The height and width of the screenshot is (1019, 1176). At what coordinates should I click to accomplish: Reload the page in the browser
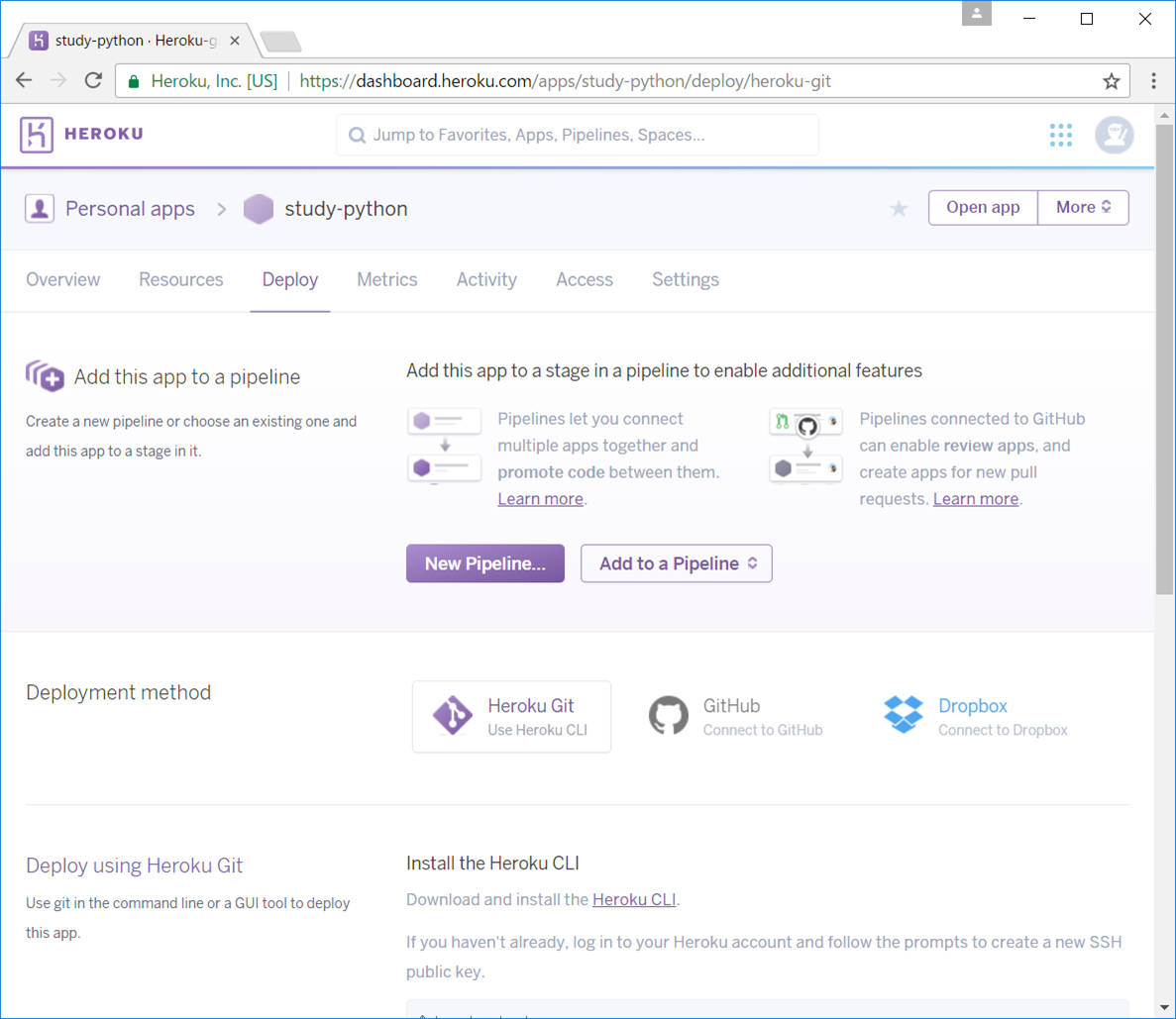coord(93,81)
